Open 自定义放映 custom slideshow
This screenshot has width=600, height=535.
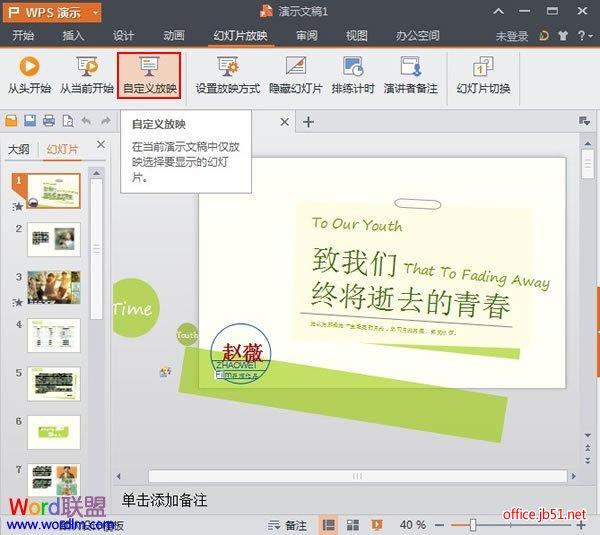149,75
